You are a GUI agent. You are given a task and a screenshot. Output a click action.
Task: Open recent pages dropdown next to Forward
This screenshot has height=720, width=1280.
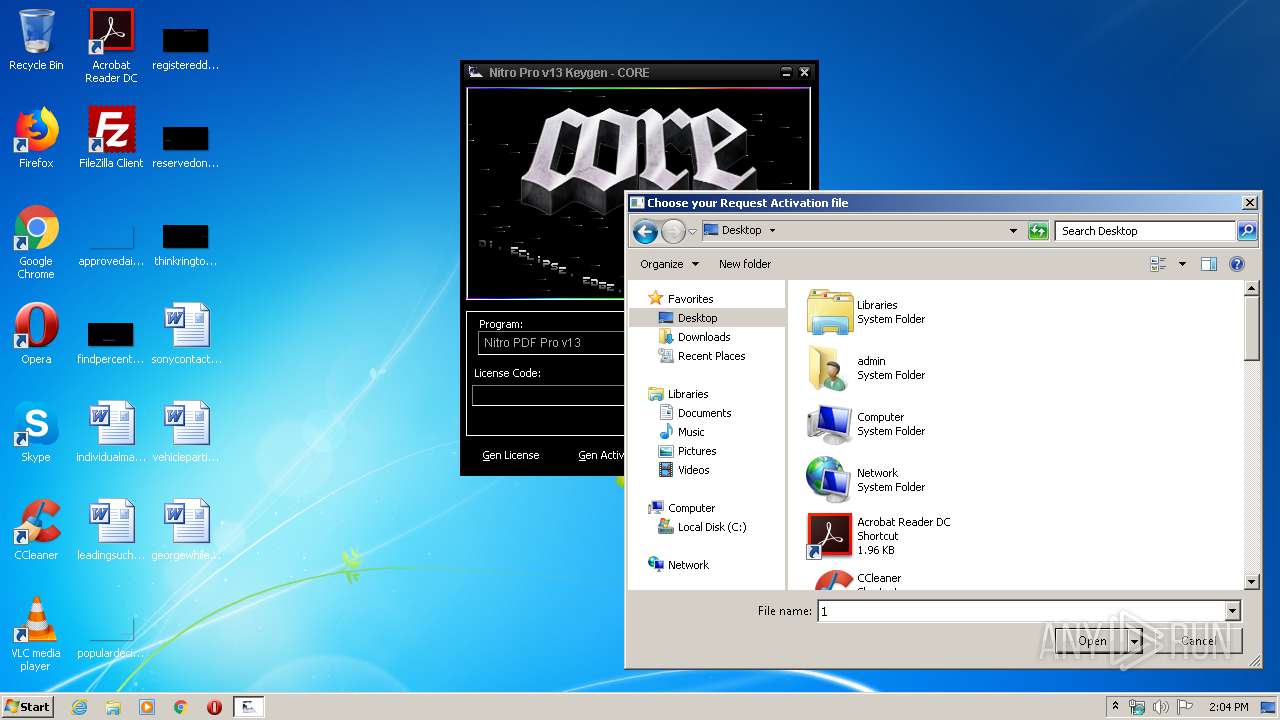692,232
